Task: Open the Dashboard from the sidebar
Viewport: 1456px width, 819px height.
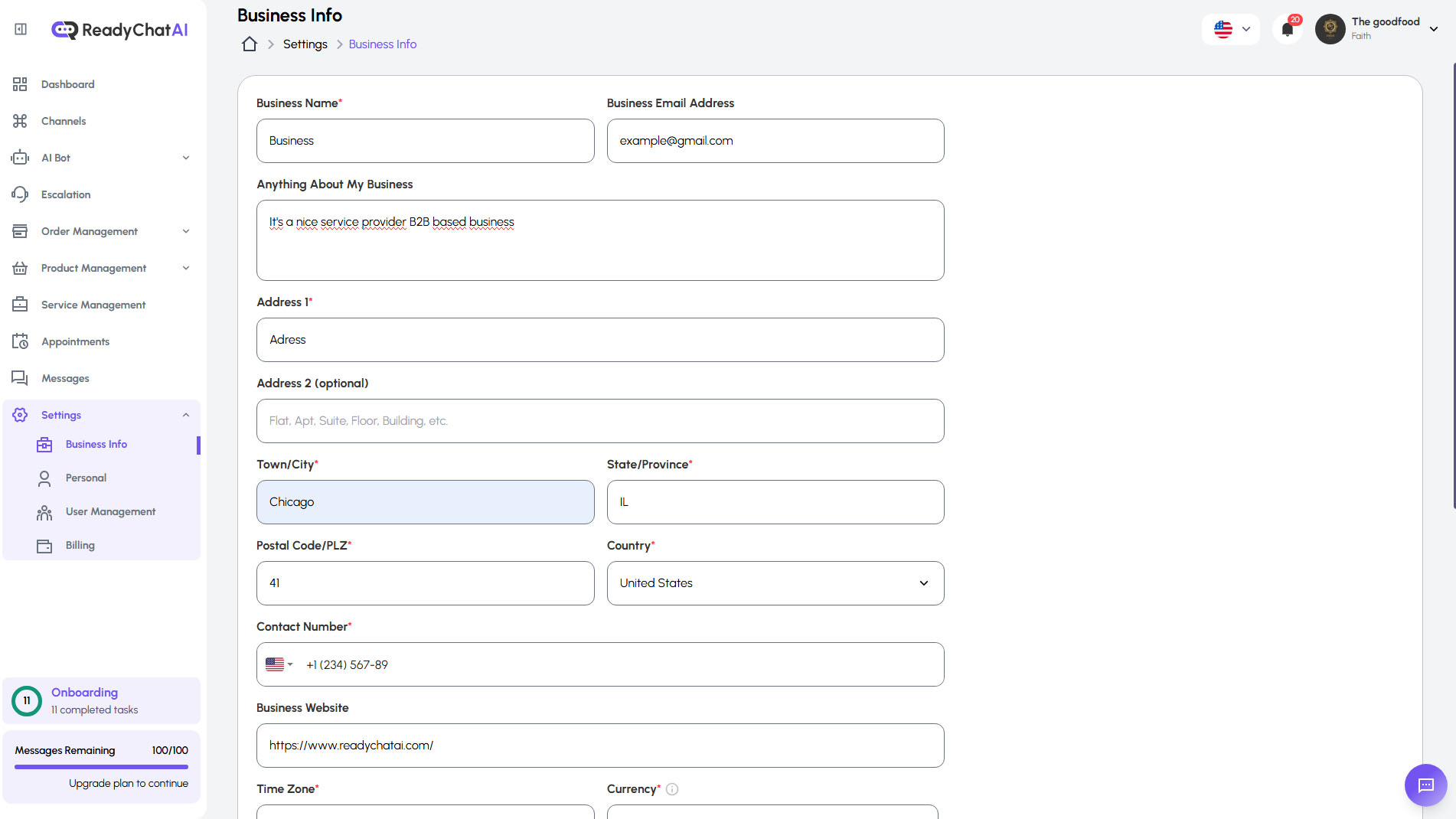Action: 67,84
